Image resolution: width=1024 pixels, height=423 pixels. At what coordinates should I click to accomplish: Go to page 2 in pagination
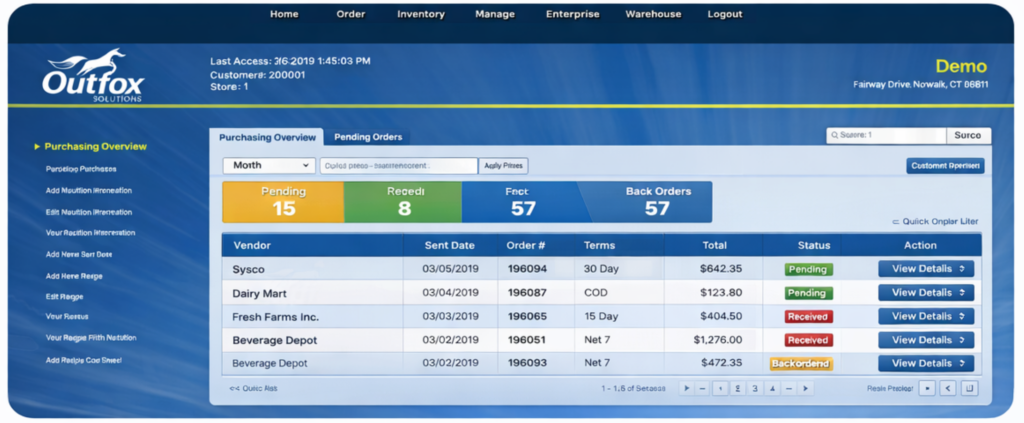coord(737,388)
